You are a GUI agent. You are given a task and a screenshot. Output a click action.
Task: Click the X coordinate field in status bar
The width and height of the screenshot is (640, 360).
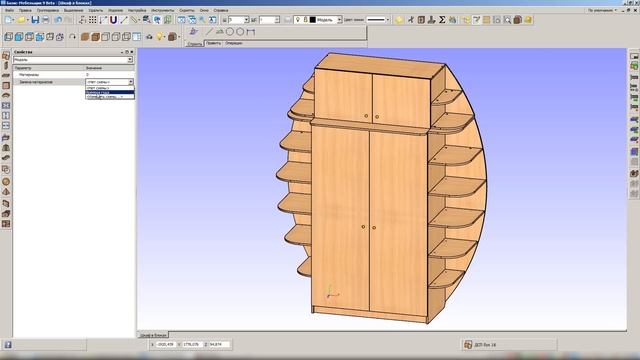166,344
